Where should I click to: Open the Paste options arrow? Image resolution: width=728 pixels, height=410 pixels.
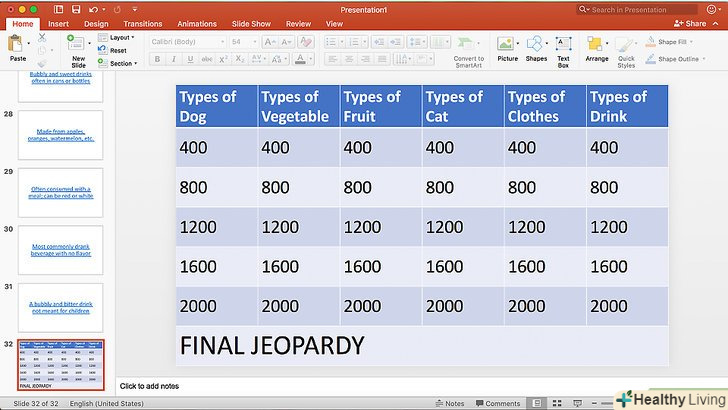click(29, 43)
